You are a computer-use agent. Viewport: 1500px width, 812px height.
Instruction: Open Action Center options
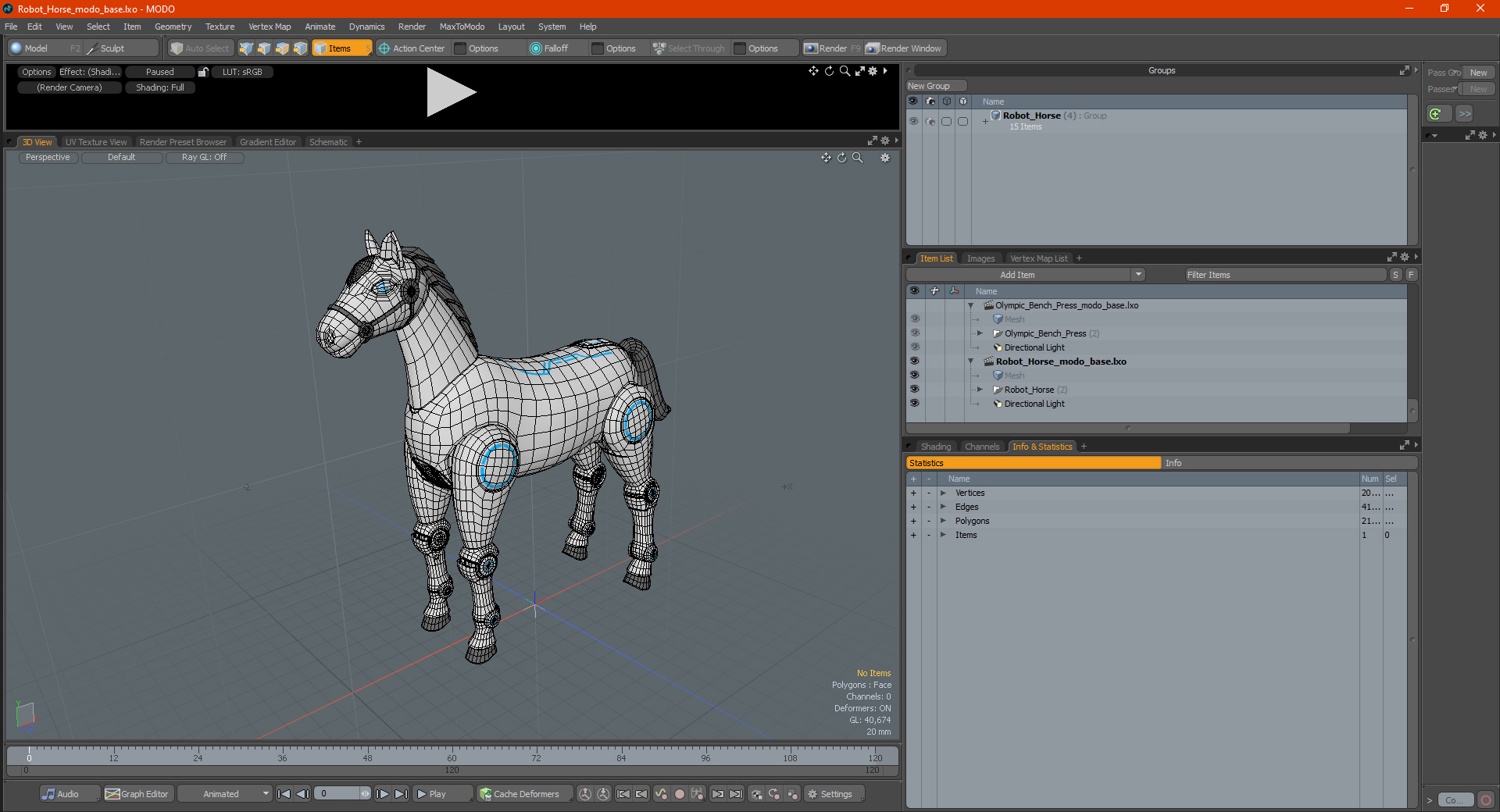coord(412,48)
